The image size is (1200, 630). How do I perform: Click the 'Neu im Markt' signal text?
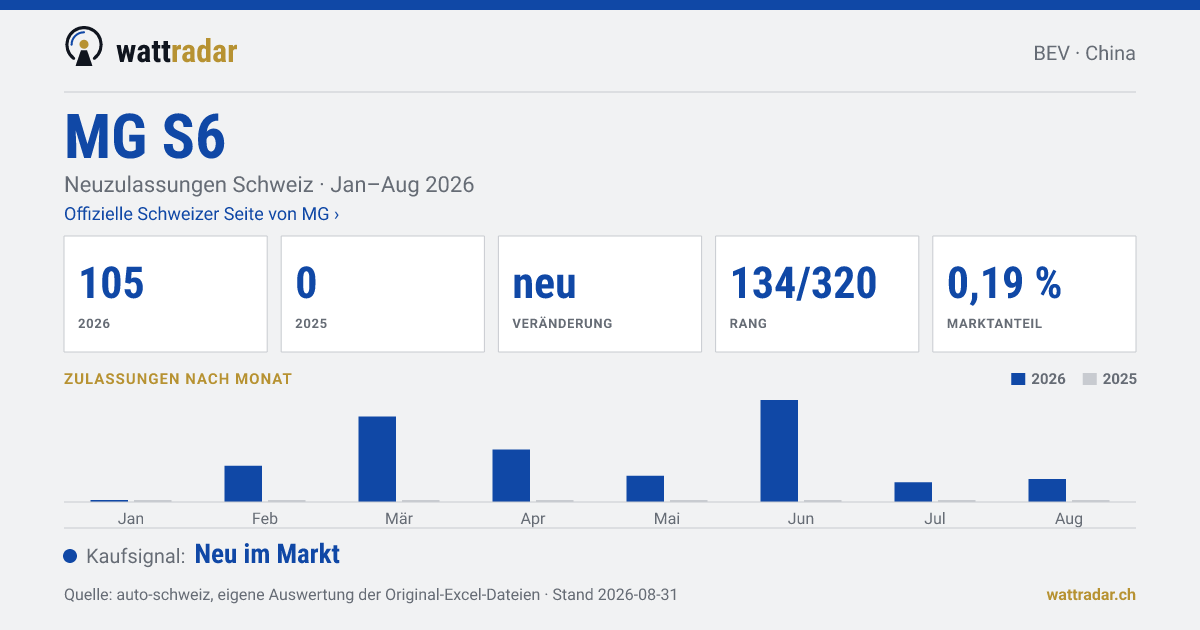point(267,554)
